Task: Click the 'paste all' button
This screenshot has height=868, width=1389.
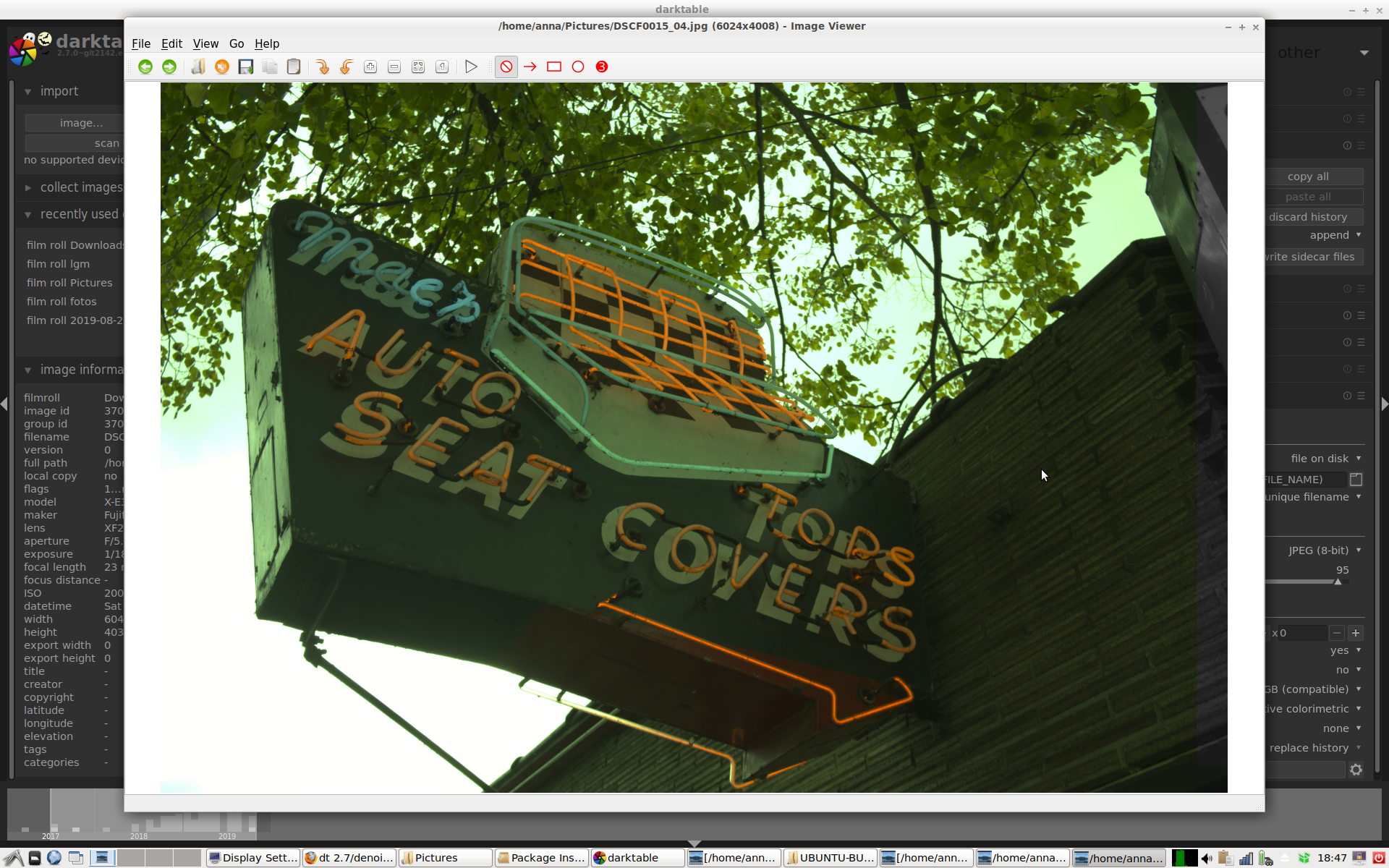Action: [x=1314, y=197]
